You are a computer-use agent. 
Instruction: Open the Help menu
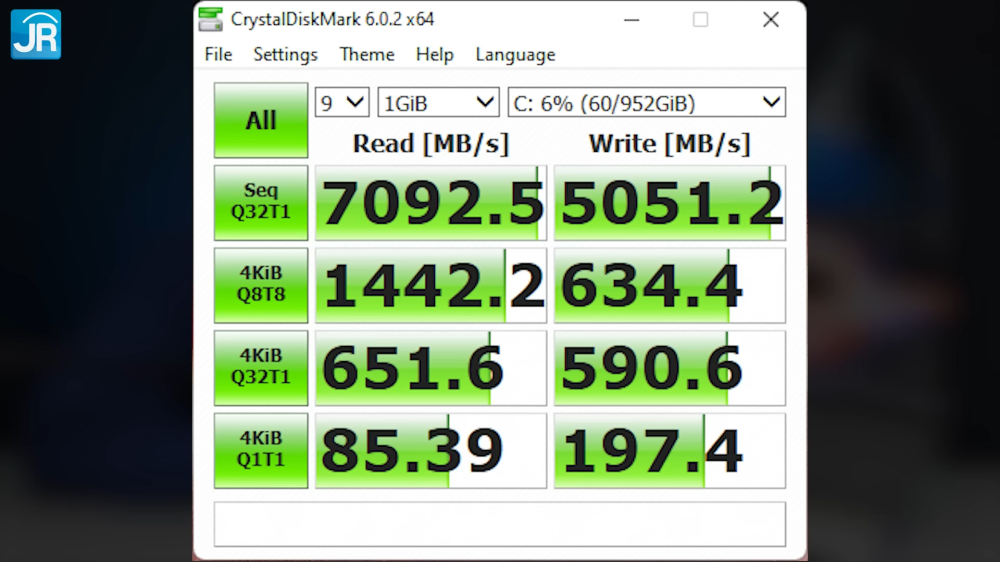pos(434,55)
